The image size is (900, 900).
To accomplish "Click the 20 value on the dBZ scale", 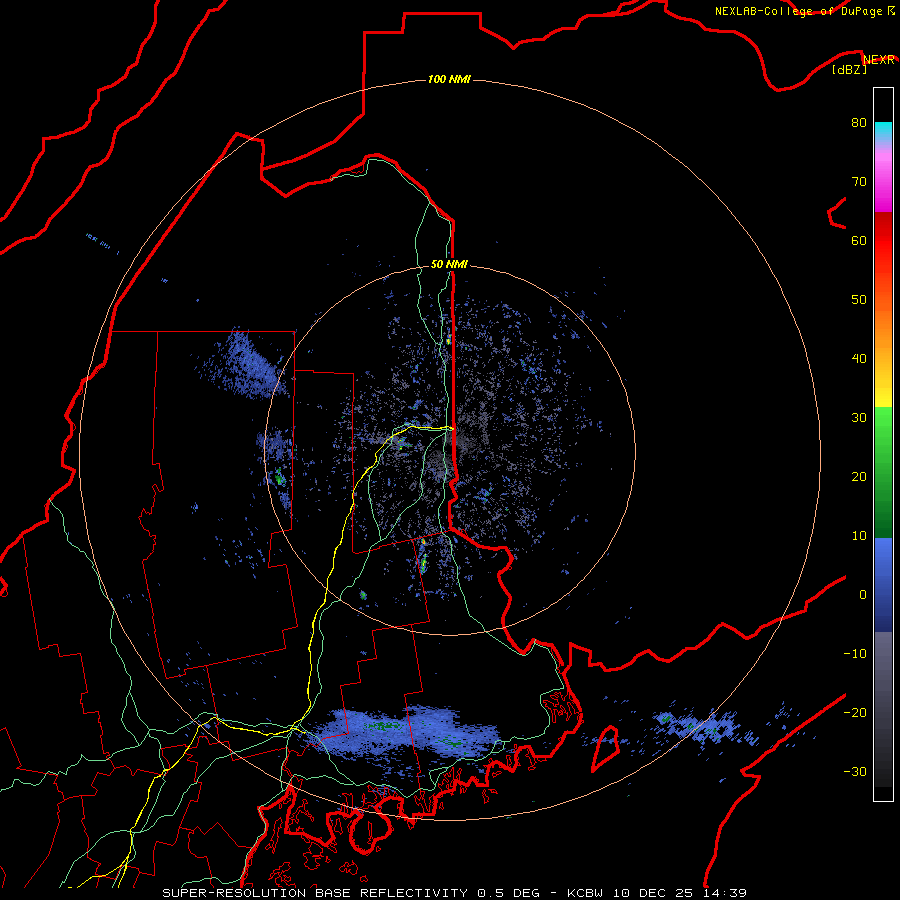I will pyautogui.click(x=859, y=477).
